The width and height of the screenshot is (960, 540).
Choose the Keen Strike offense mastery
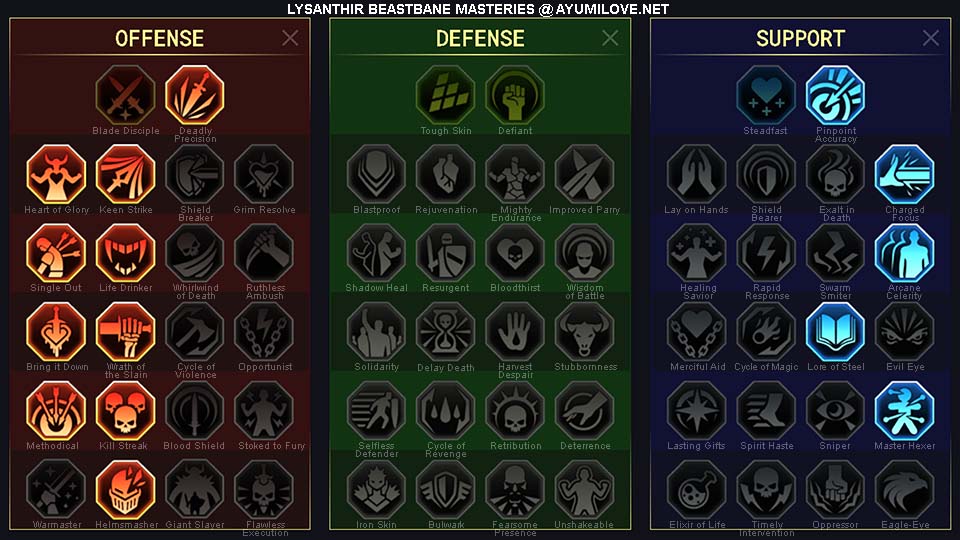126,174
